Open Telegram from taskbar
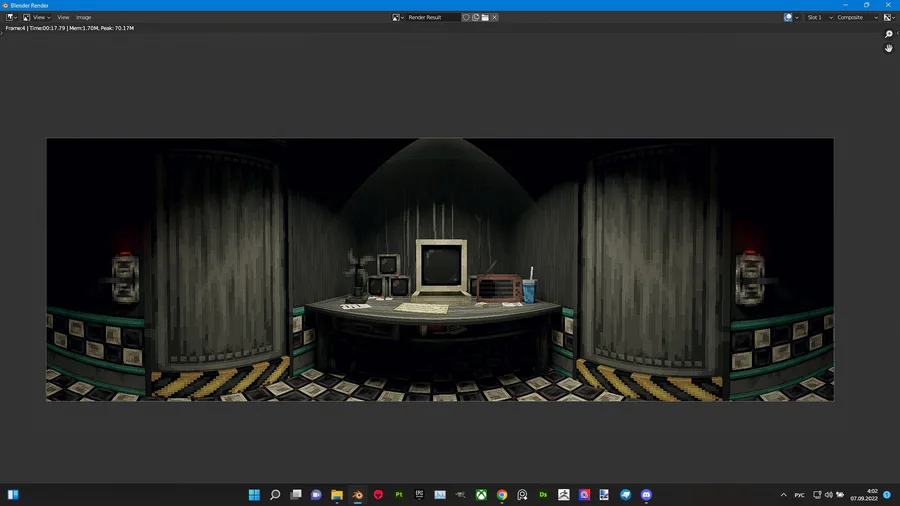Viewport: 900px width, 506px height. tap(626, 495)
